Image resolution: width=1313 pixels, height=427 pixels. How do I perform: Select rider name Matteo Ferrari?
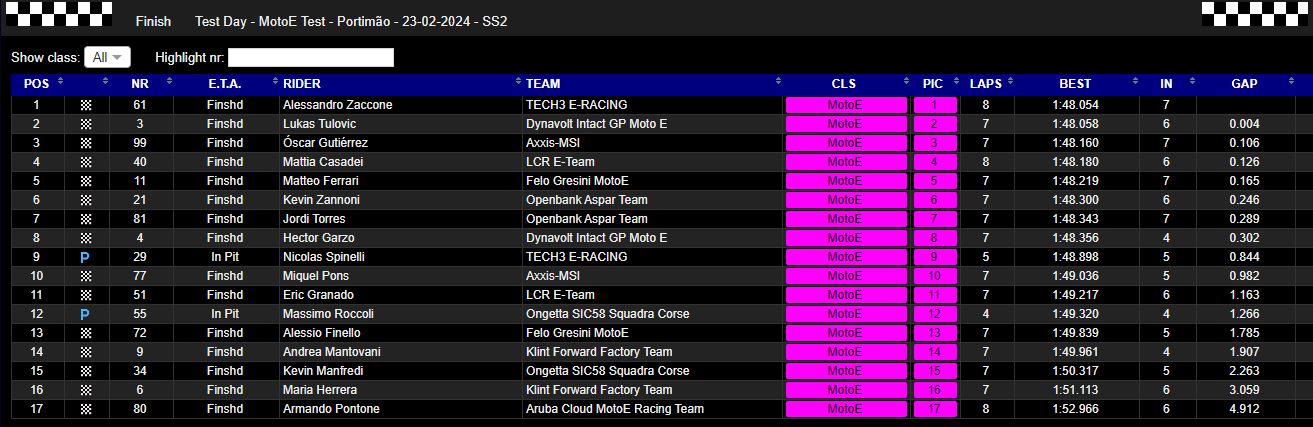click(x=321, y=181)
